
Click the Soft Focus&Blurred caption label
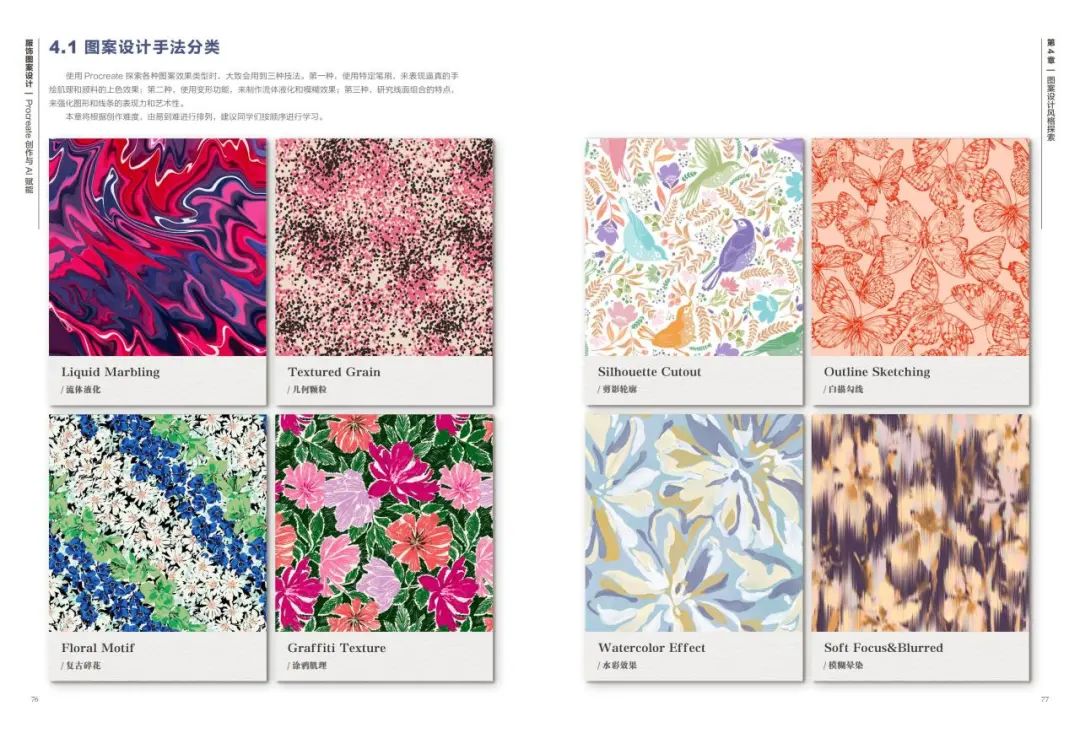pos(884,648)
